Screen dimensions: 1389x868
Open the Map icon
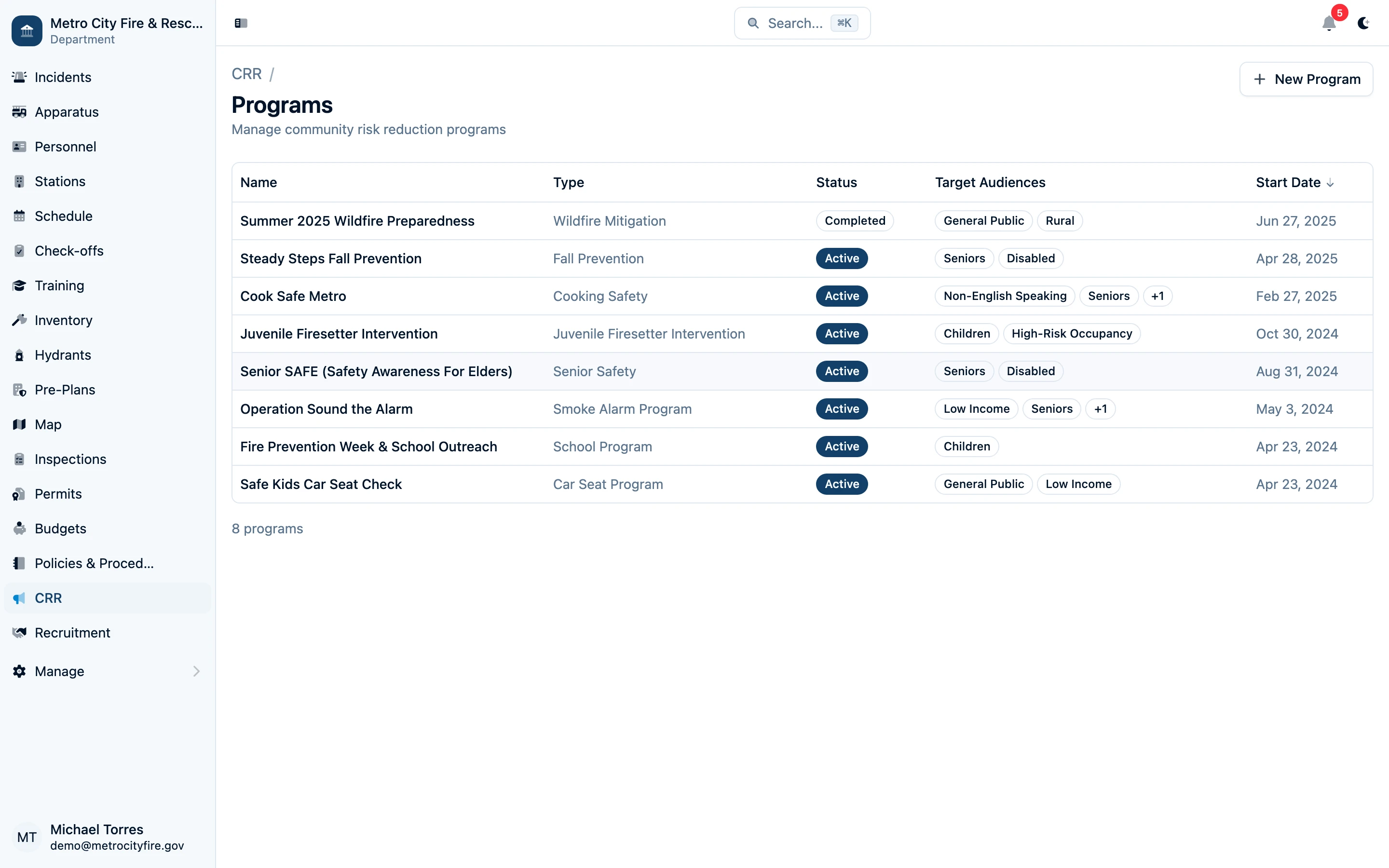point(19,424)
